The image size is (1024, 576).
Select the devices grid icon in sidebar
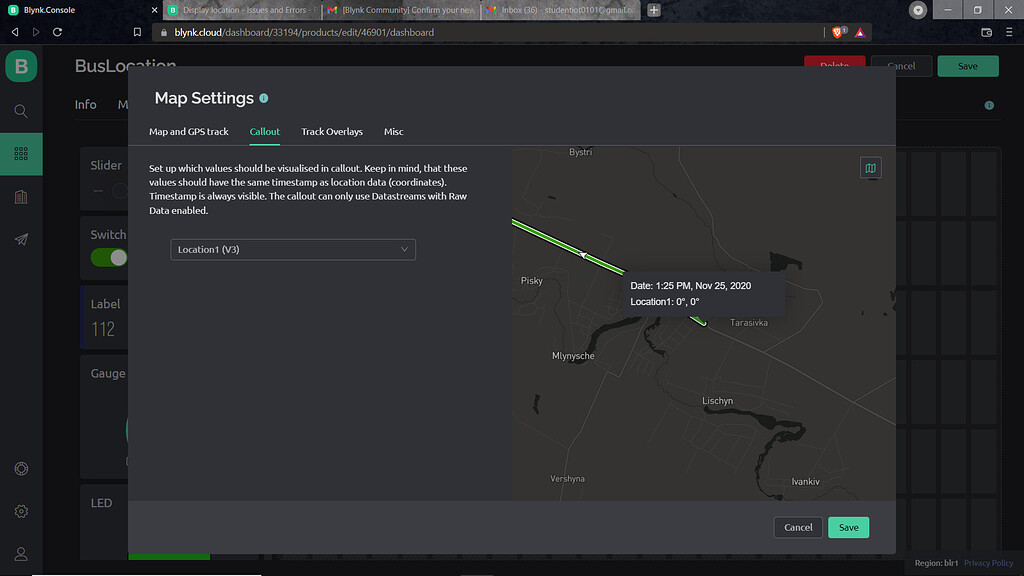[x=20, y=154]
